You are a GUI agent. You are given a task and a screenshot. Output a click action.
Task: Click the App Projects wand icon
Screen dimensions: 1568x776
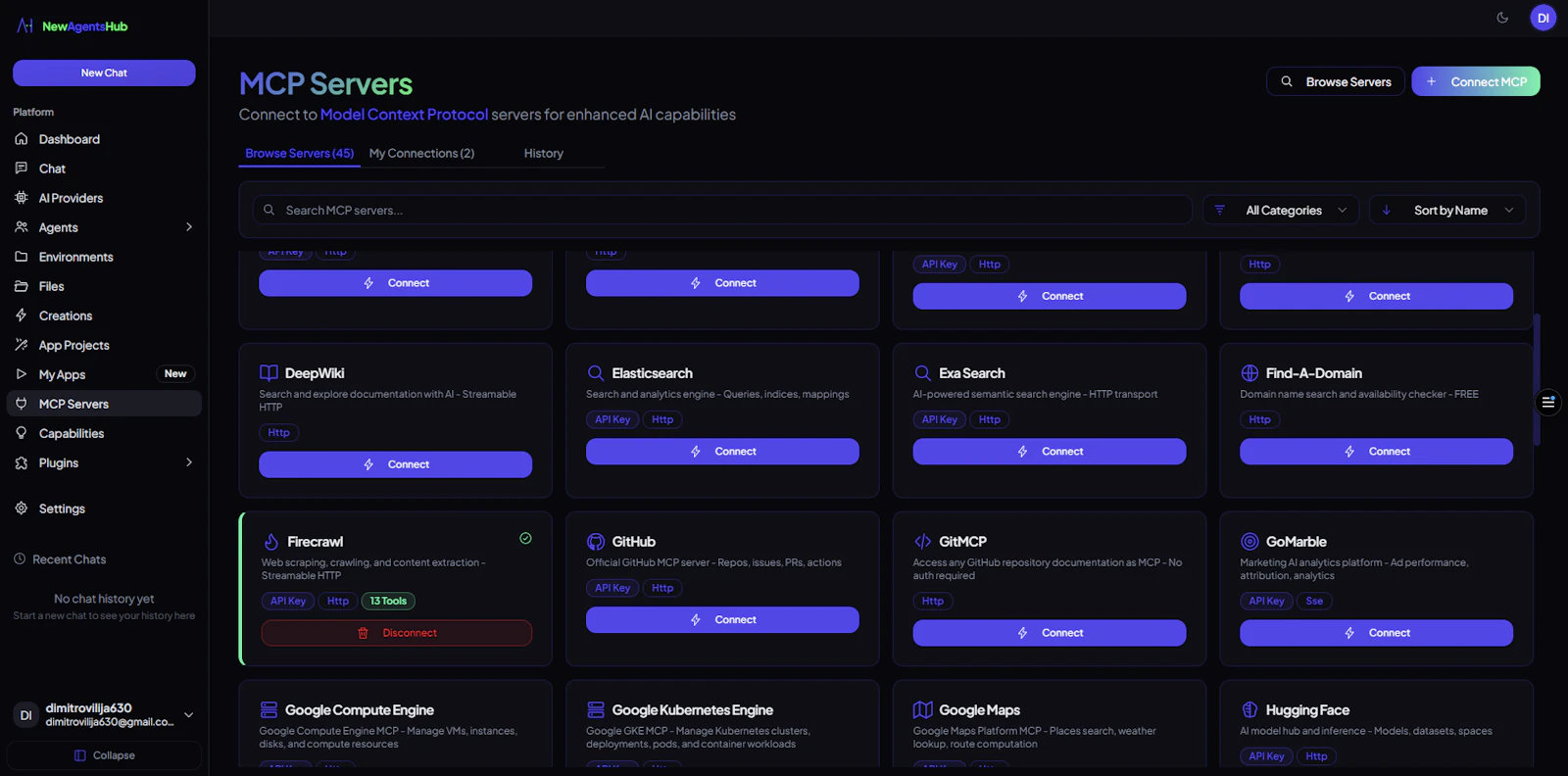22,345
